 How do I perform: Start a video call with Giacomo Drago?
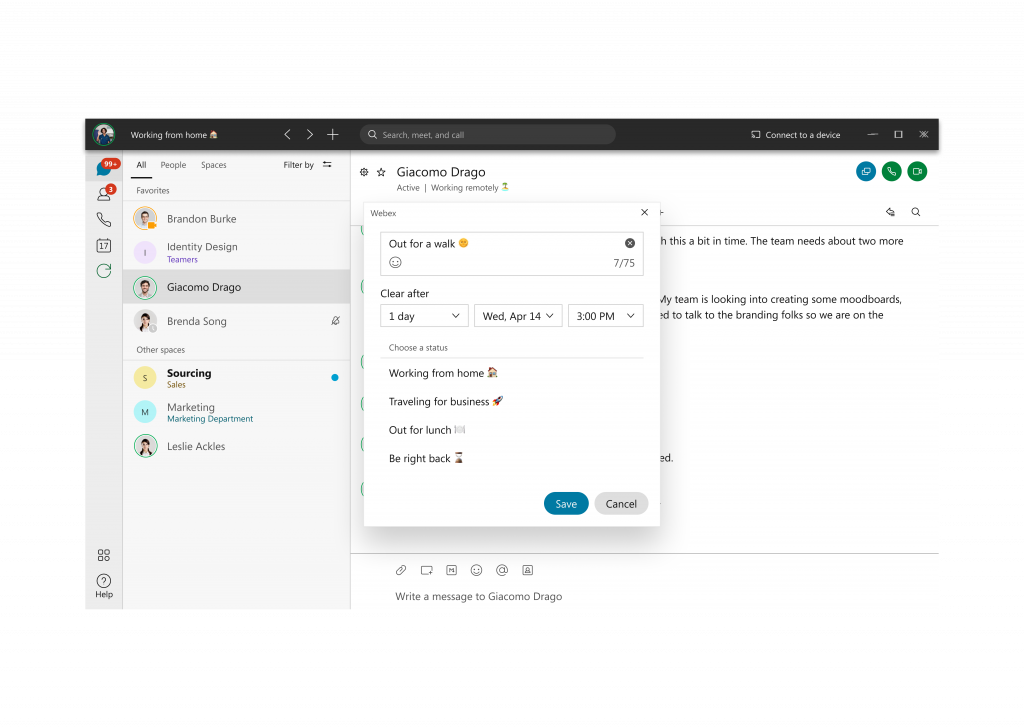[x=917, y=171]
